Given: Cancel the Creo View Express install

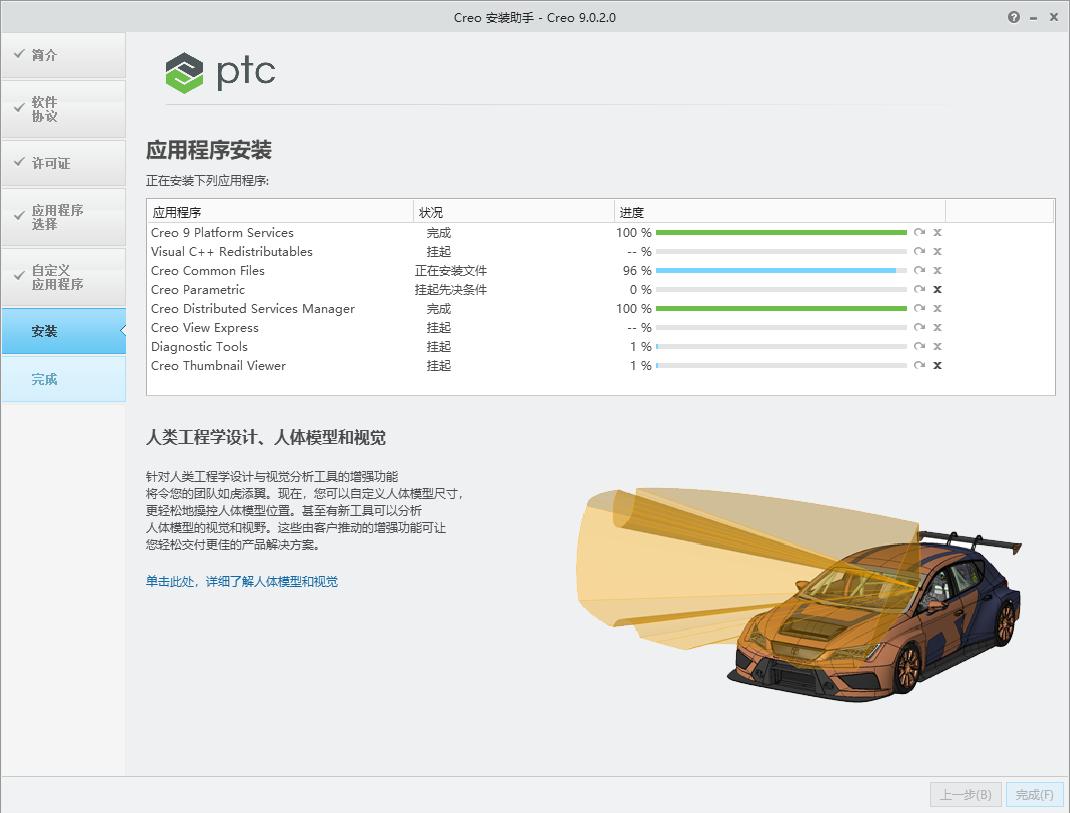Looking at the screenshot, I should pyautogui.click(x=937, y=327).
